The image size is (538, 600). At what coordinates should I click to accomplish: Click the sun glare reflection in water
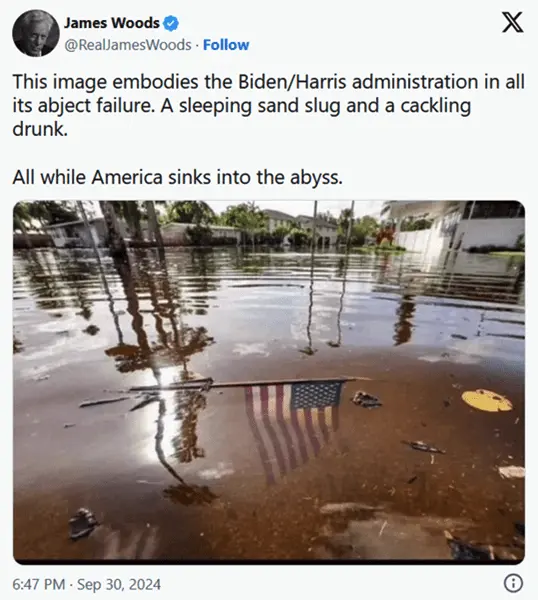[165, 378]
